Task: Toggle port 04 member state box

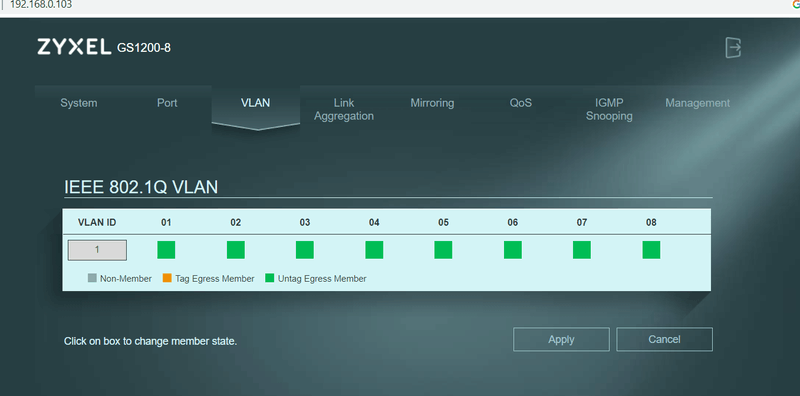Action: [374, 250]
